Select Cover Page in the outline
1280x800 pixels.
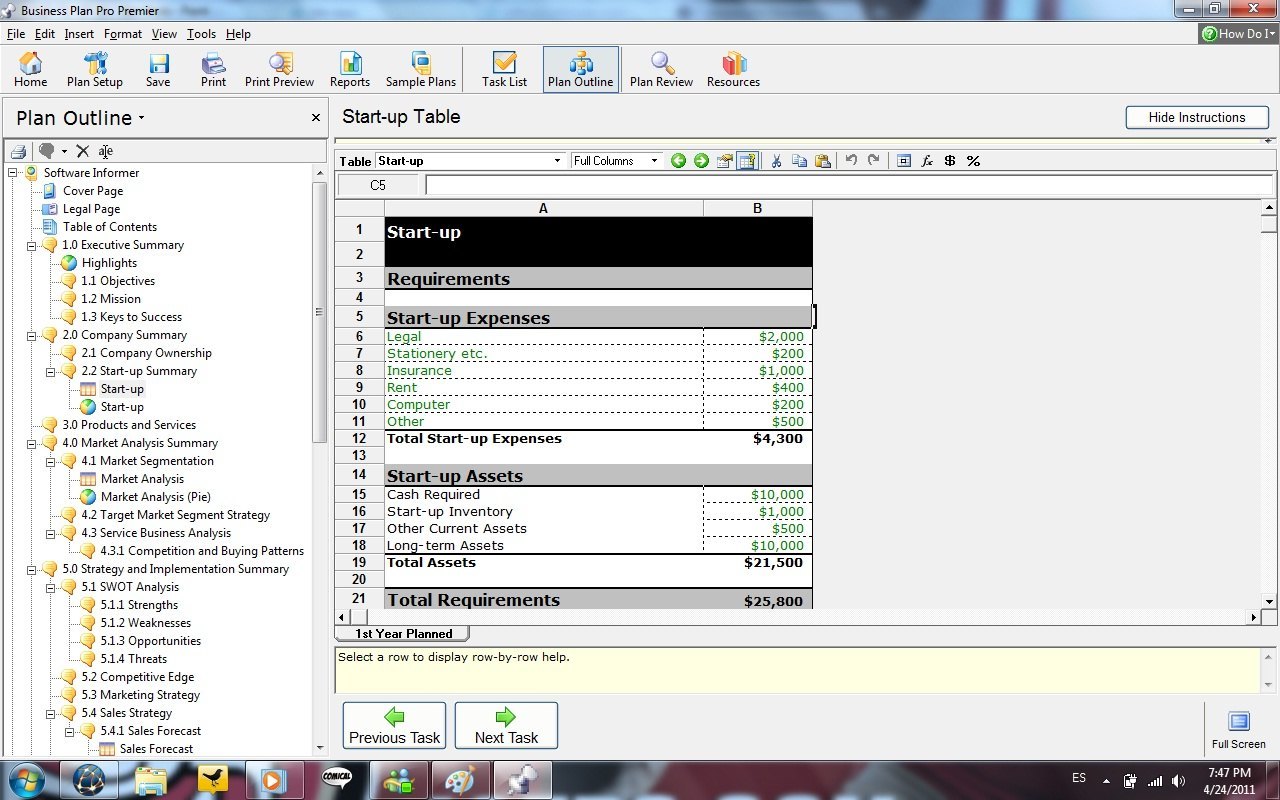click(x=93, y=191)
